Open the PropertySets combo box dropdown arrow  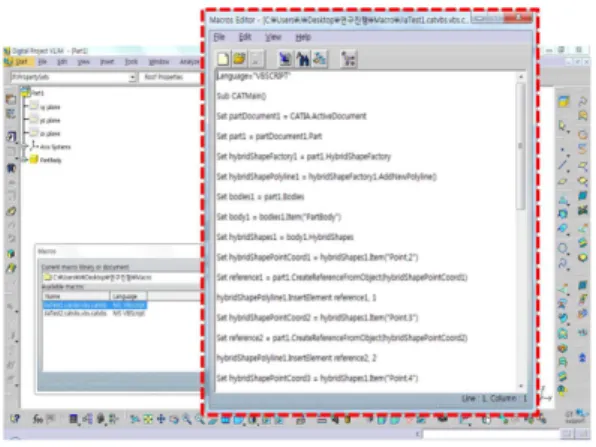pyautogui.click(x=132, y=77)
